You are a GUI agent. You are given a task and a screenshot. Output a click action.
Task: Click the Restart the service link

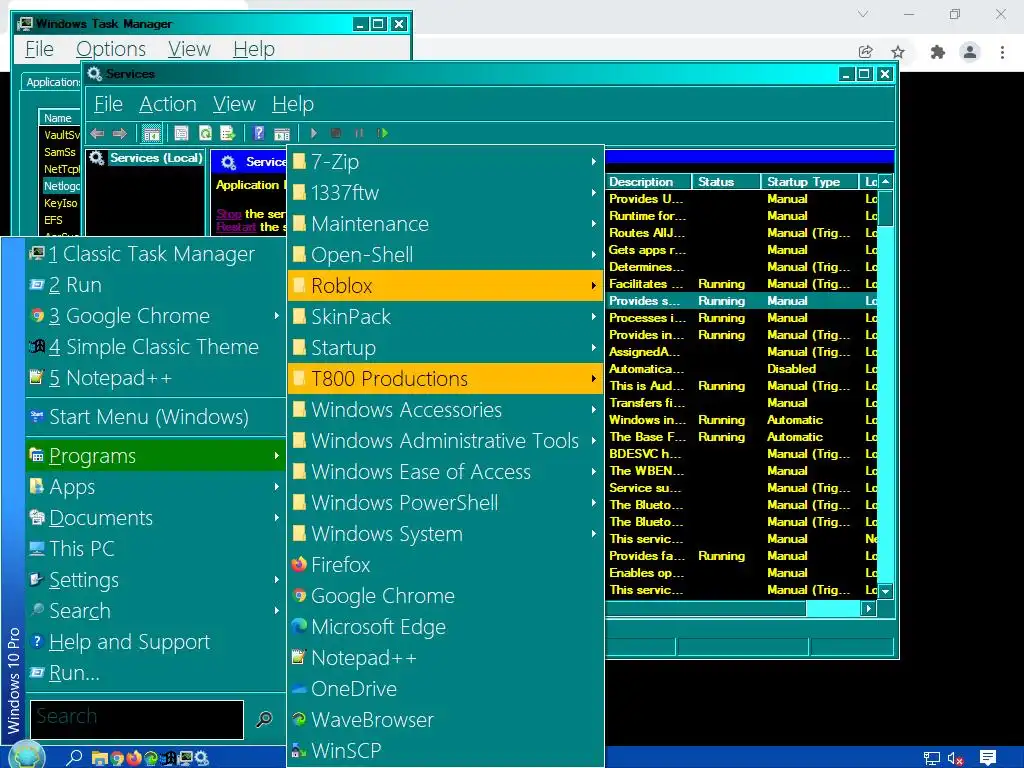236,227
